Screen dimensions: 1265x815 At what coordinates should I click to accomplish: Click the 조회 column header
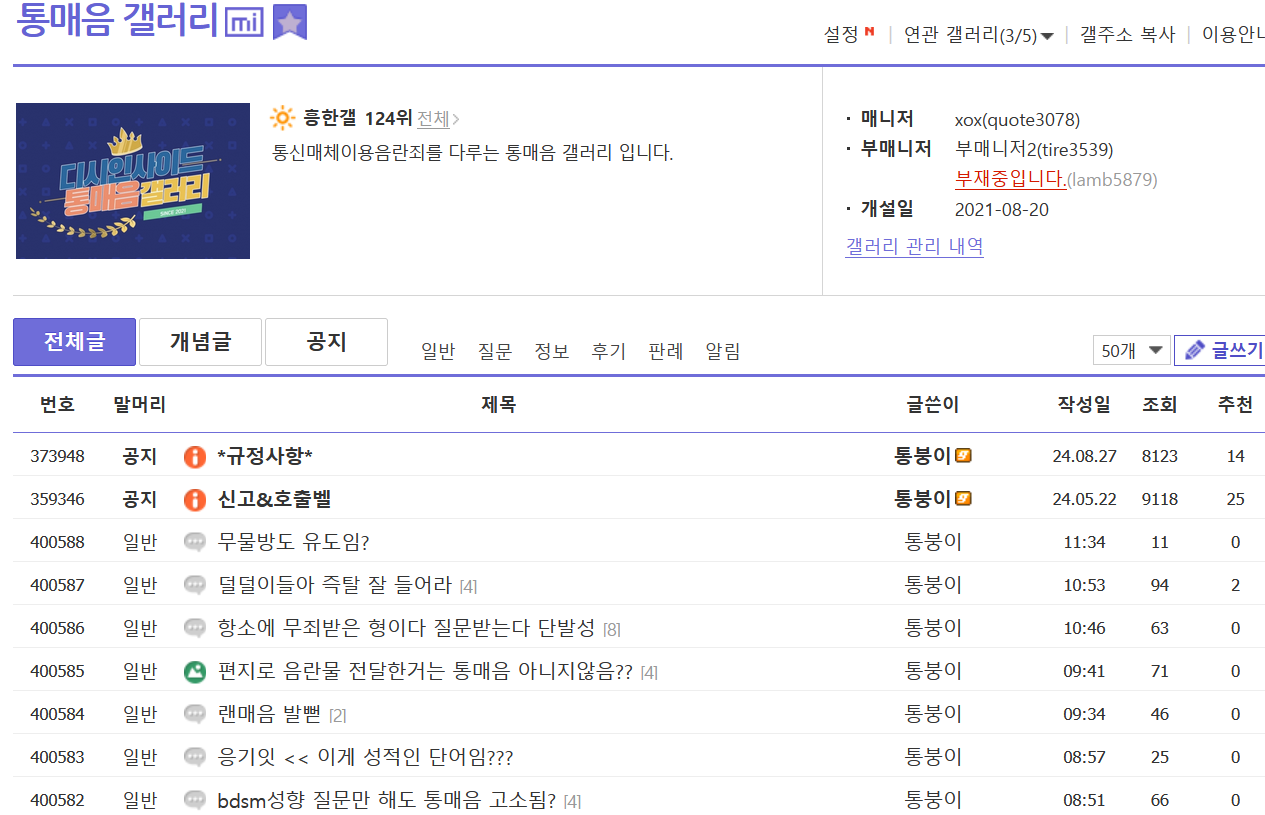coord(1160,405)
